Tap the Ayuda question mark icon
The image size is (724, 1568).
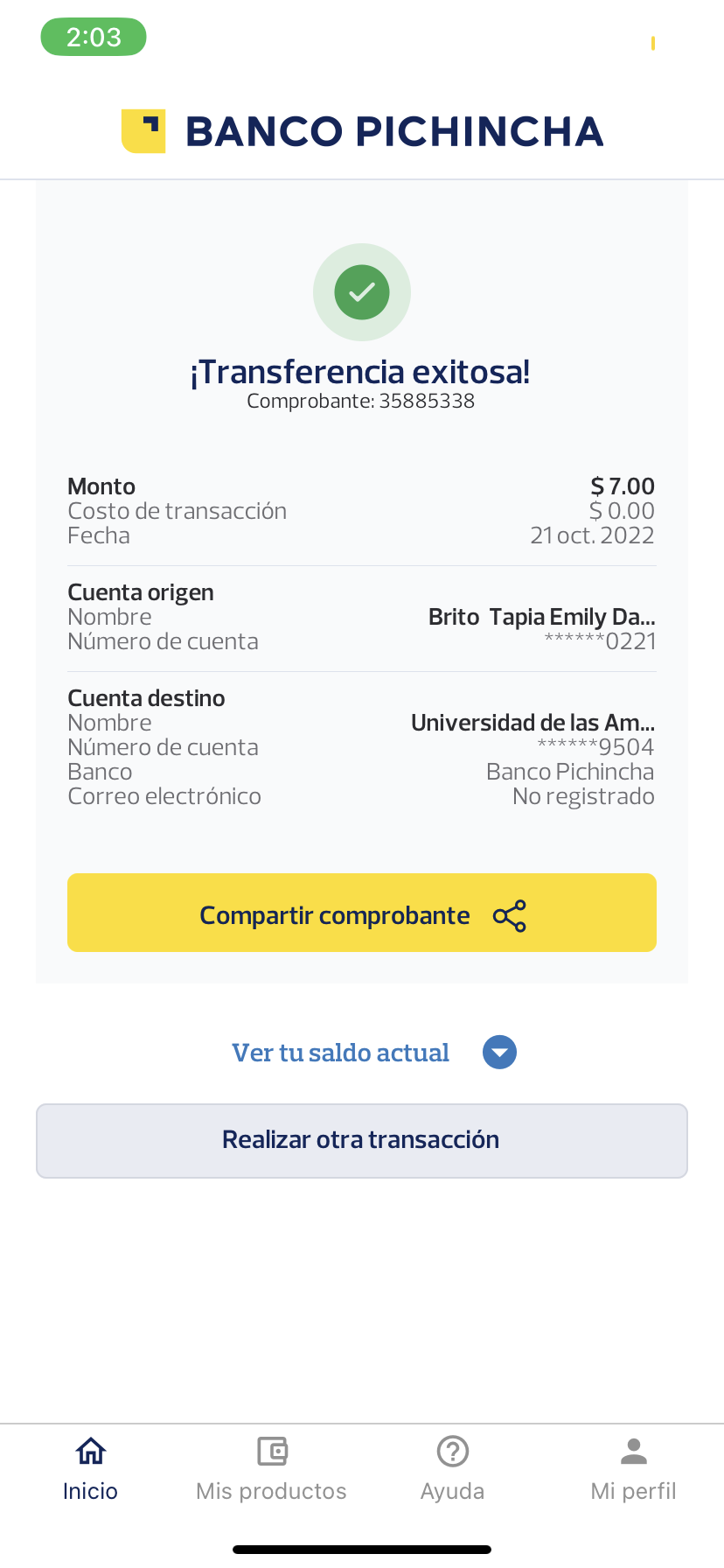click(453, 1451)
